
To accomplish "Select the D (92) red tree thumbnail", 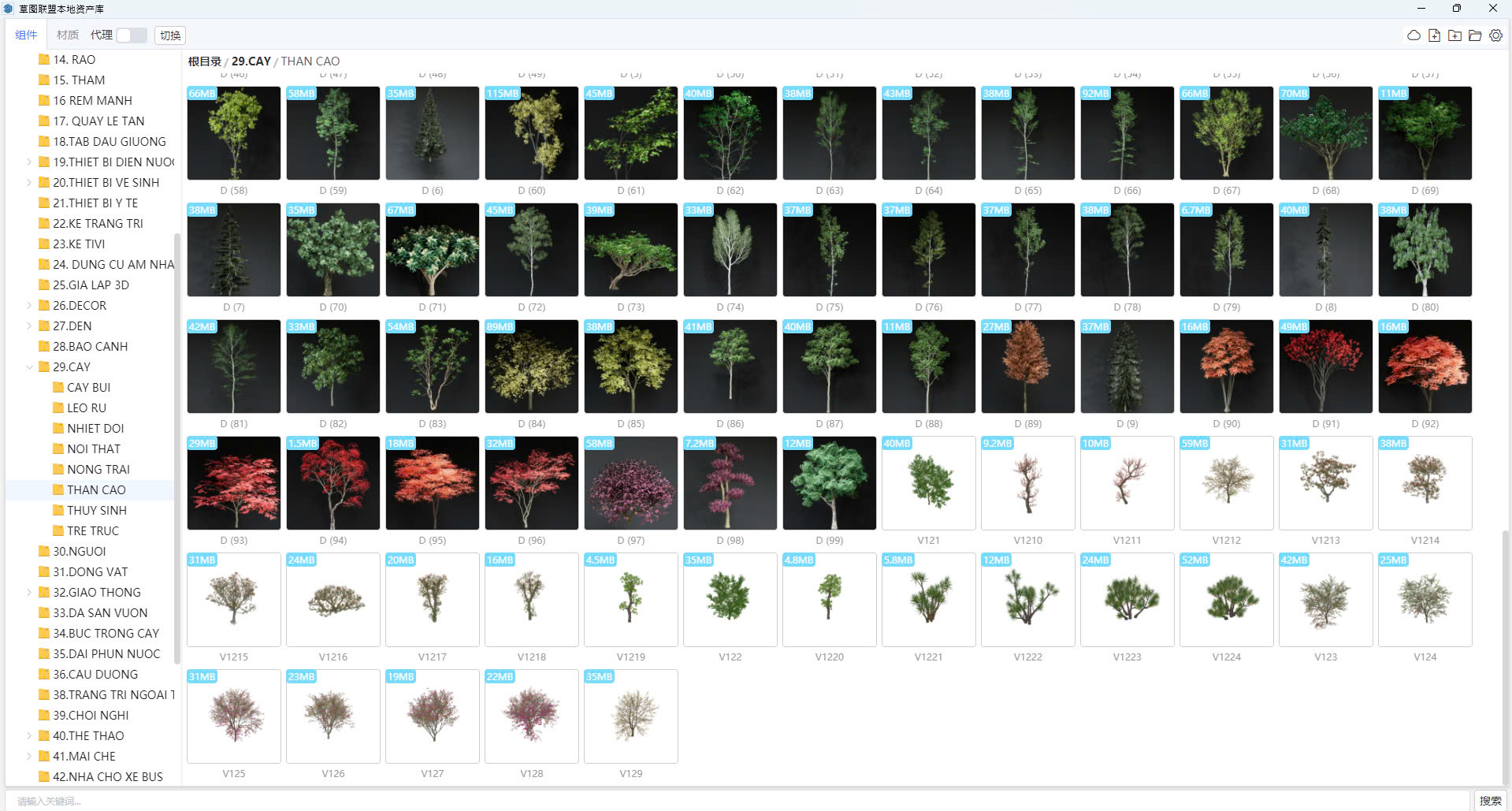I will pos(1425,366).
